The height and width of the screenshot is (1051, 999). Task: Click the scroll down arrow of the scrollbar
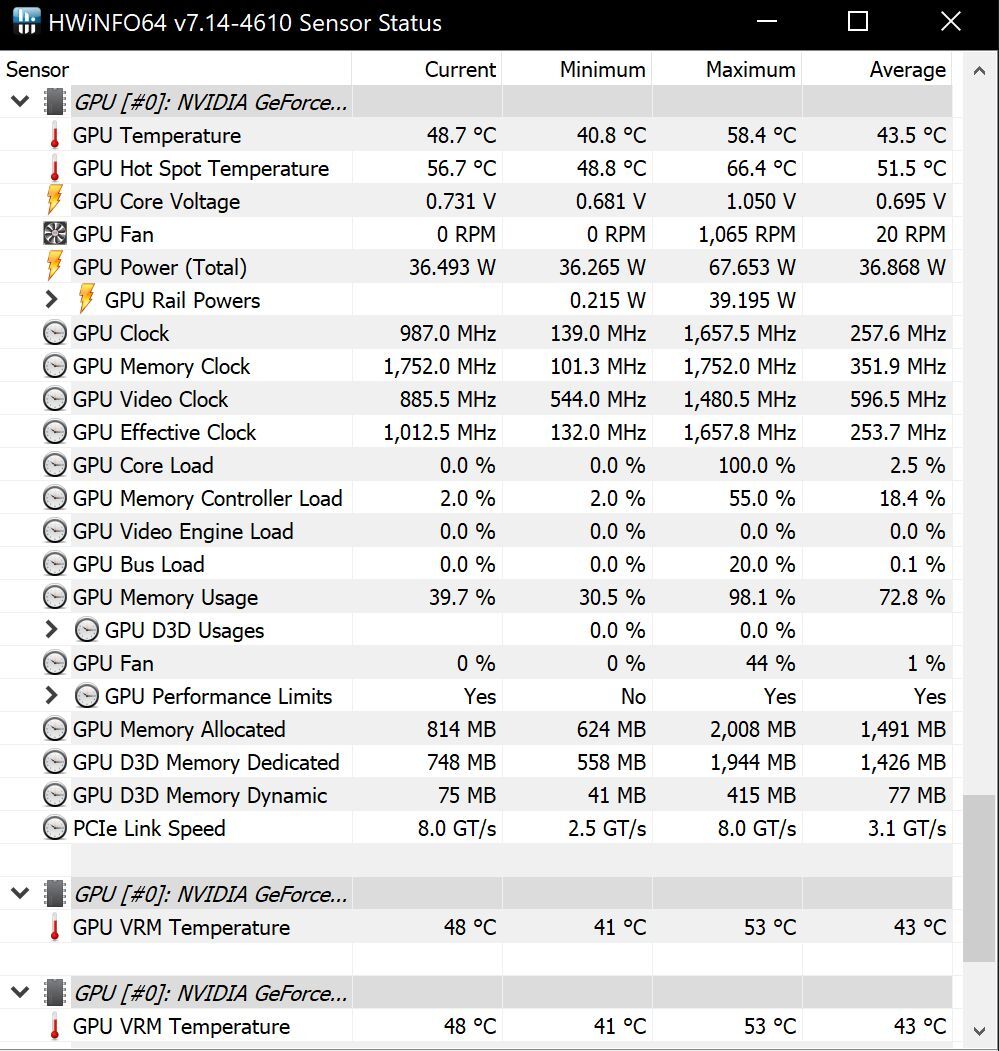point(979,1029)
